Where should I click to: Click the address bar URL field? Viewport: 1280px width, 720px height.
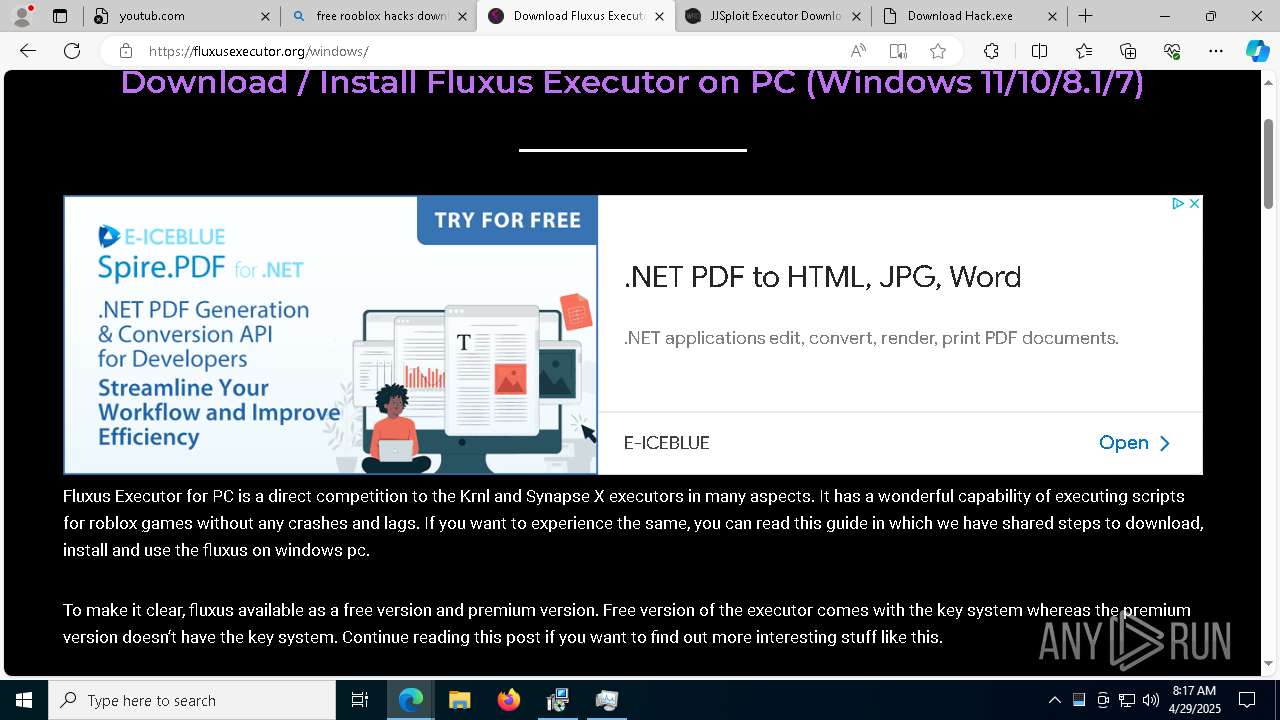click(490, 51)
